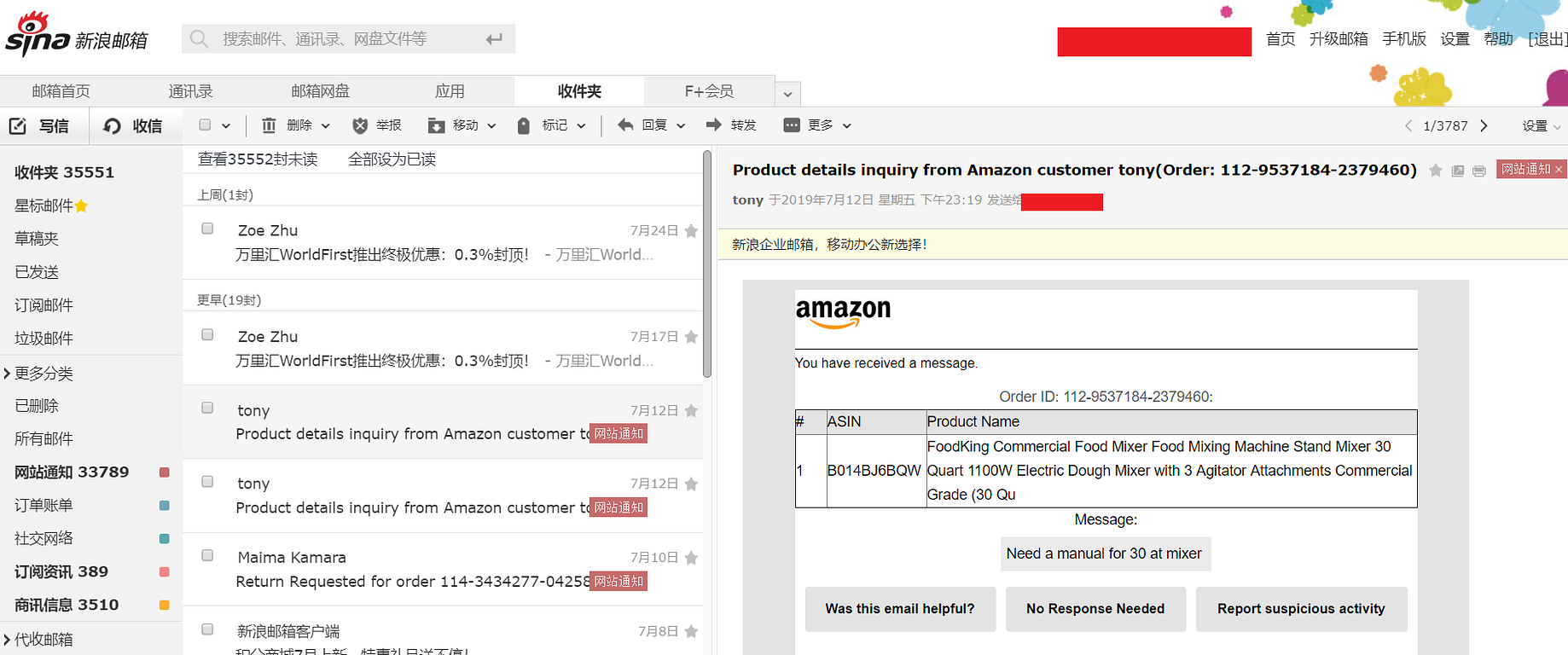Click the move folder icon

tap(436, 125)
